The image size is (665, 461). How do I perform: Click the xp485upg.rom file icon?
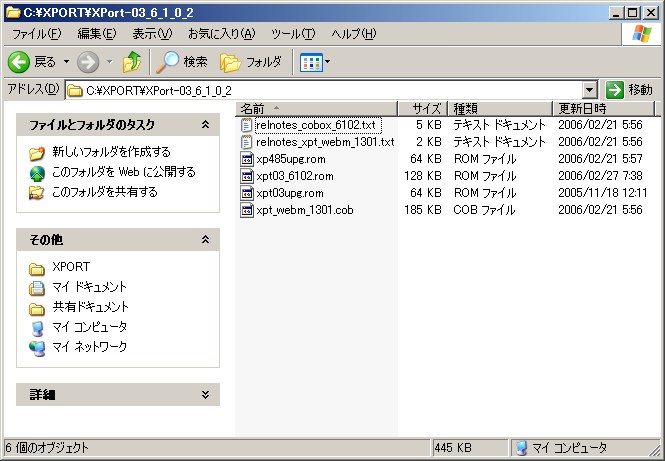[x=246, y=159]
